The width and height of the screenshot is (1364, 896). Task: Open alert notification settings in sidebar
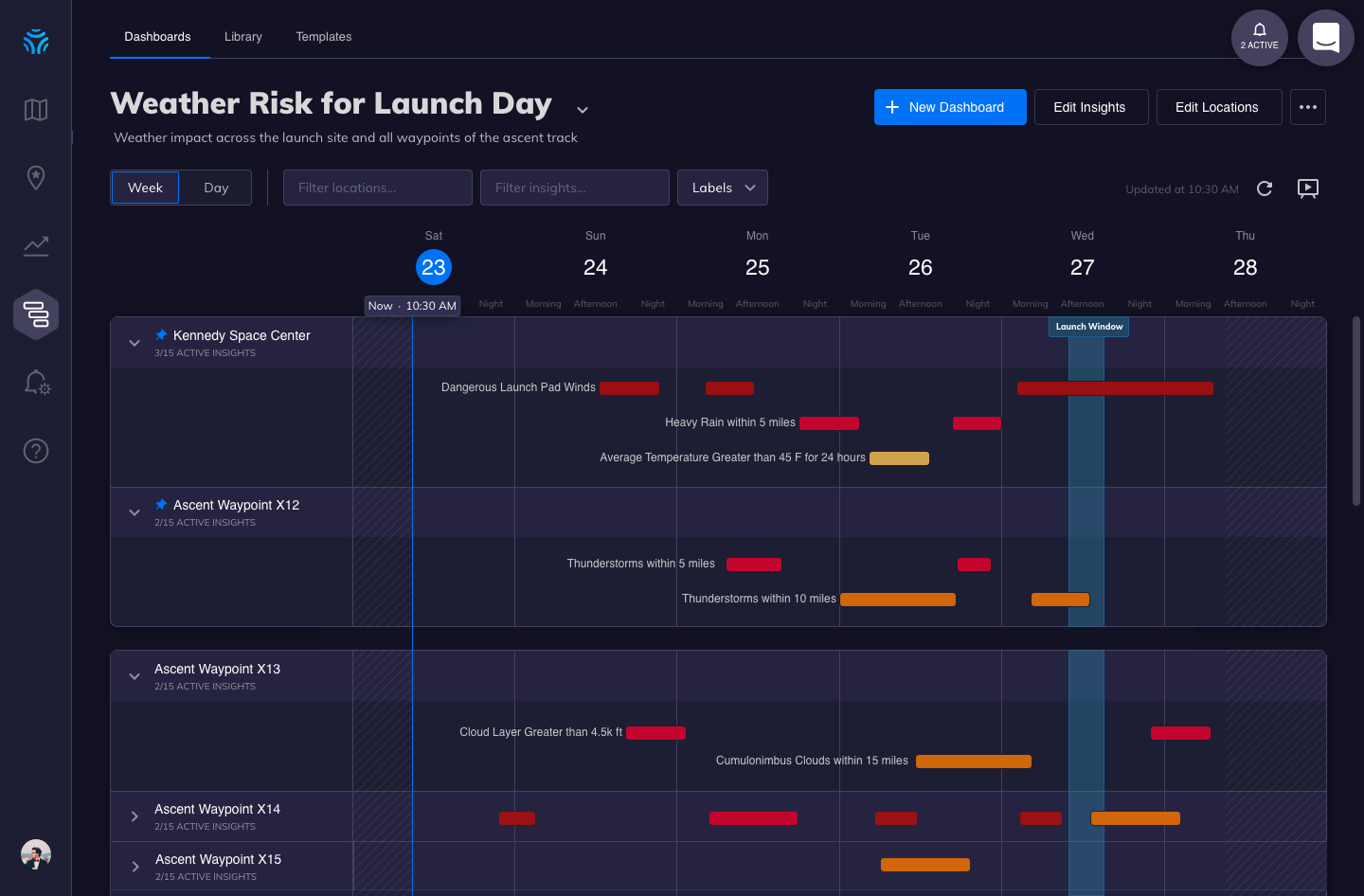(35, 382)
